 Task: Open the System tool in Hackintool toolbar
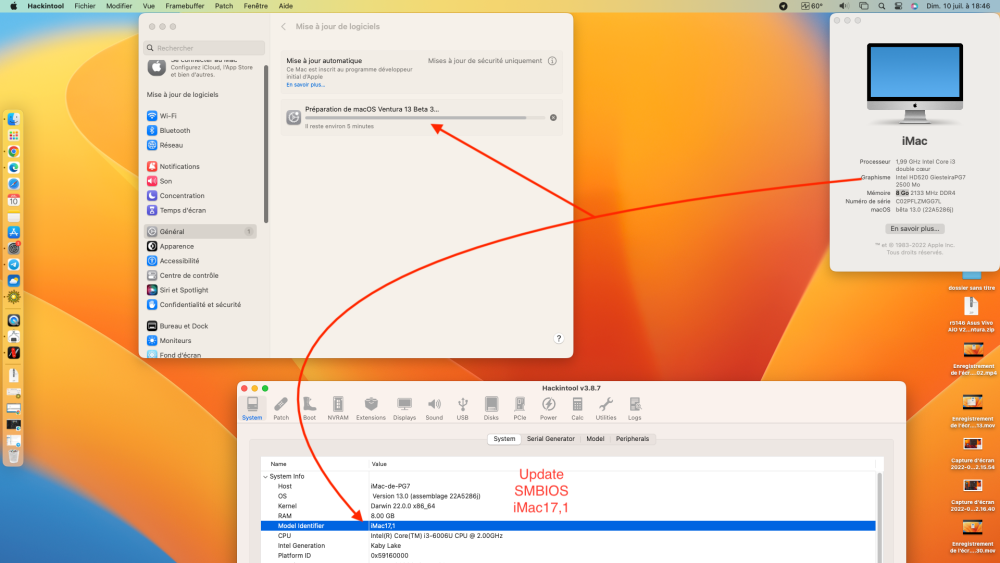(252, 408)
